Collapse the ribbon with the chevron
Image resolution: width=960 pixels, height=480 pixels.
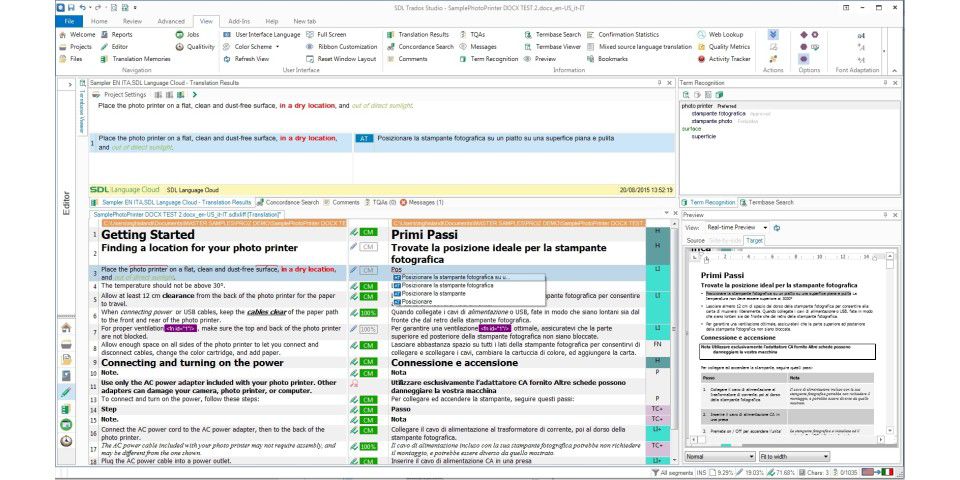pos(893,70)
